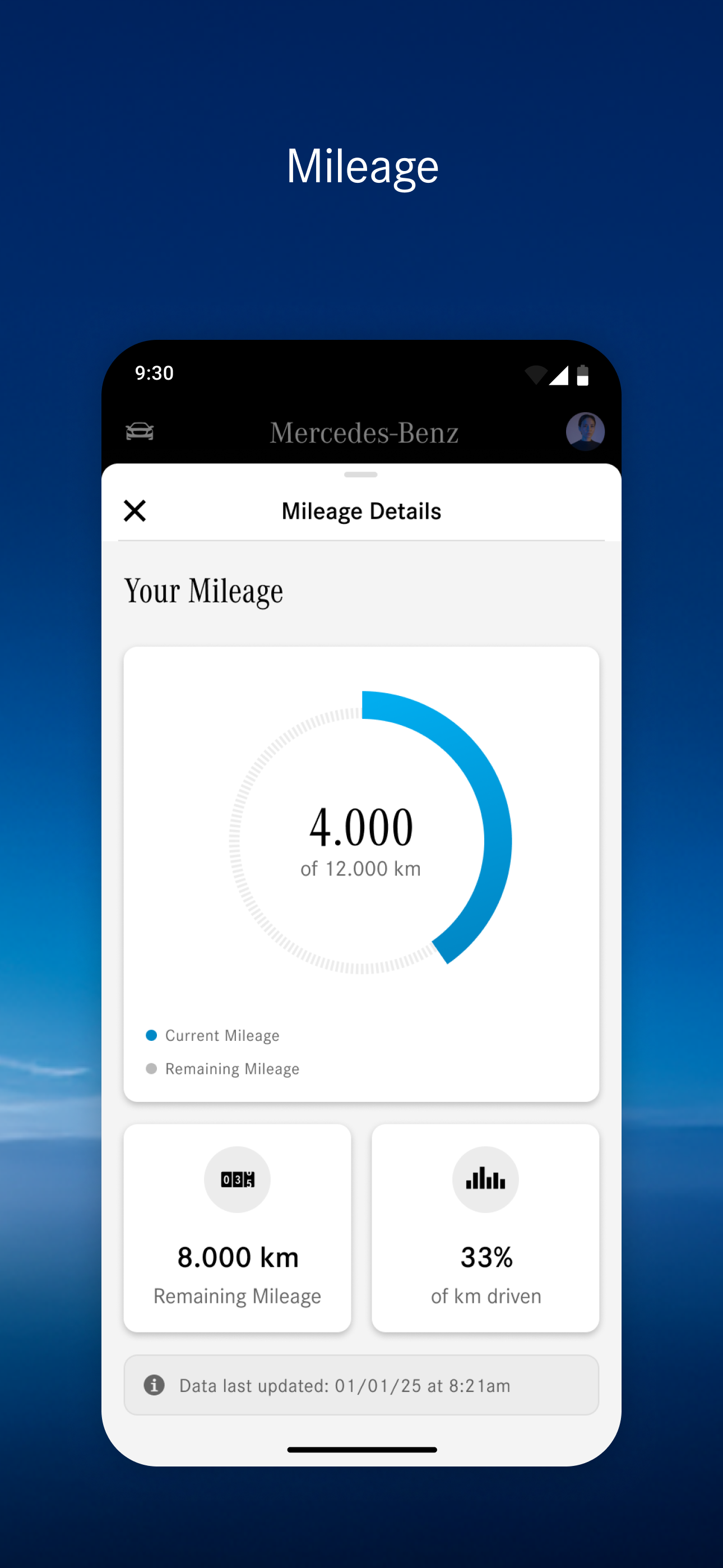Tap the 'of km driven' label
Image resolution: width=723 pixels, height=1568 pixels.
(486, 1296)
